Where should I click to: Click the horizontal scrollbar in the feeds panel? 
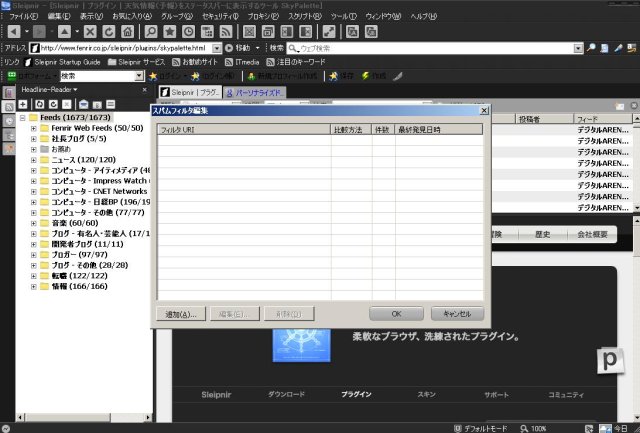pos(84,417)
